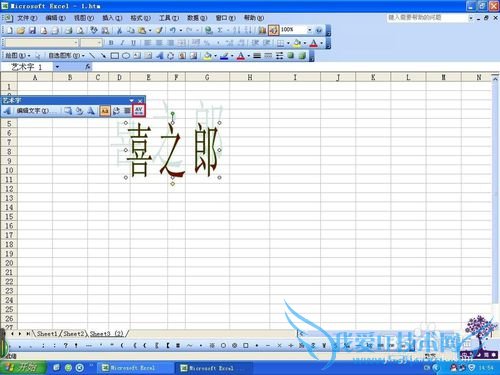Click the fx insert function button
The width and height of the screenshot is (500, 375).
coord(88,67)
